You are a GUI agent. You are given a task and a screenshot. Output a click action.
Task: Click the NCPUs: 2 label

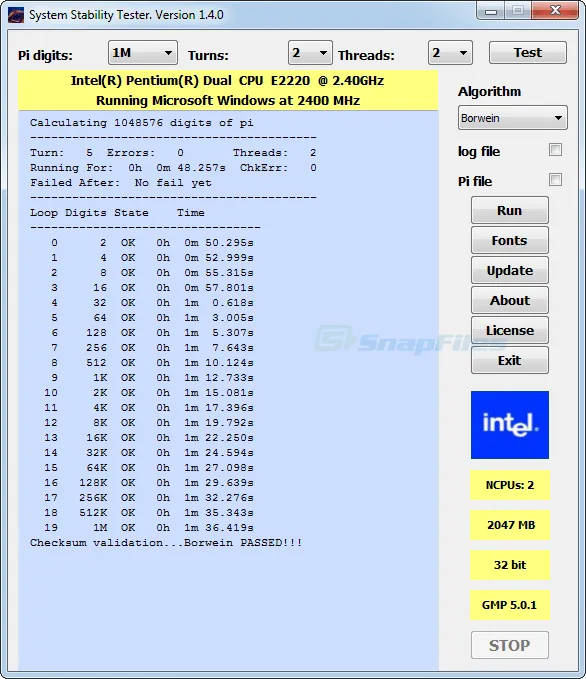point(510,485)
